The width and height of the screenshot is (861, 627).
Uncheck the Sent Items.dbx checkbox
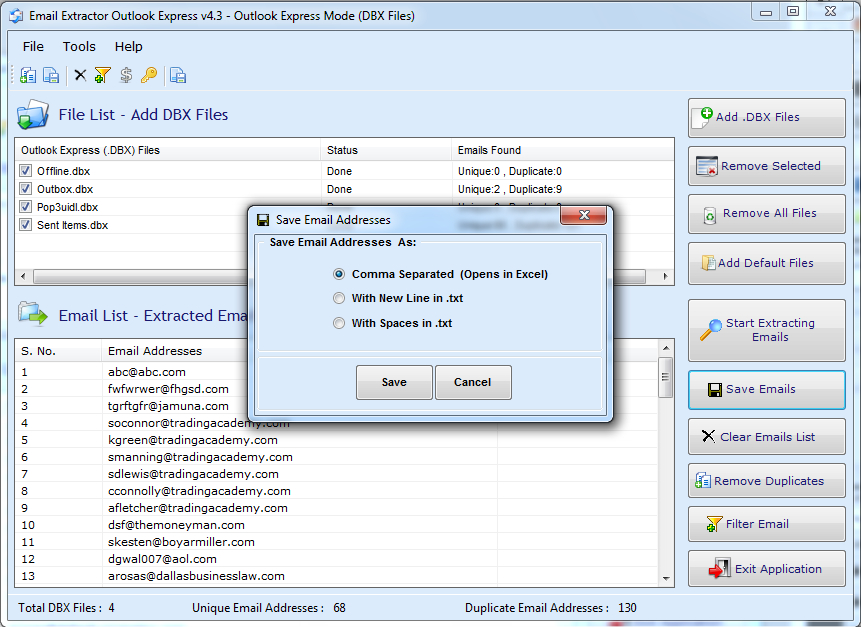[x=25, y=225]
